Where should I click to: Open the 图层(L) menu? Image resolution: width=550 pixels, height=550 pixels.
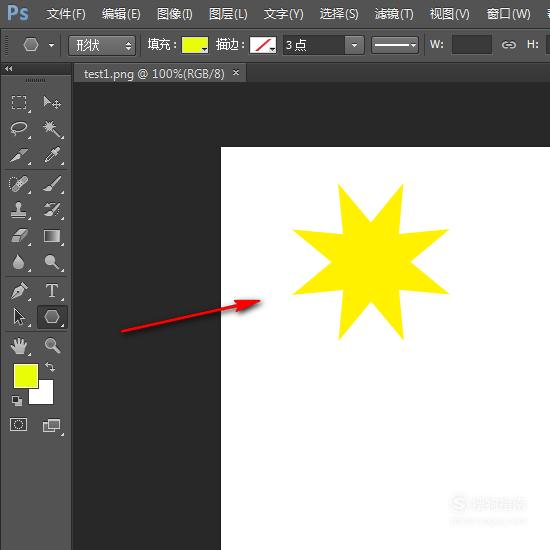(228, 14)
